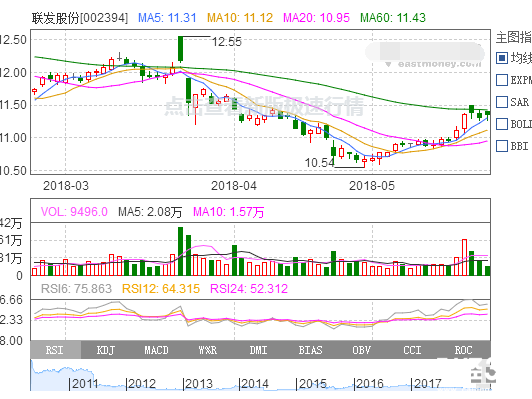This screenshot has height=399, width=532.
Task: Toggle the SAR indicator checkbox
Action: click(502, 102)
